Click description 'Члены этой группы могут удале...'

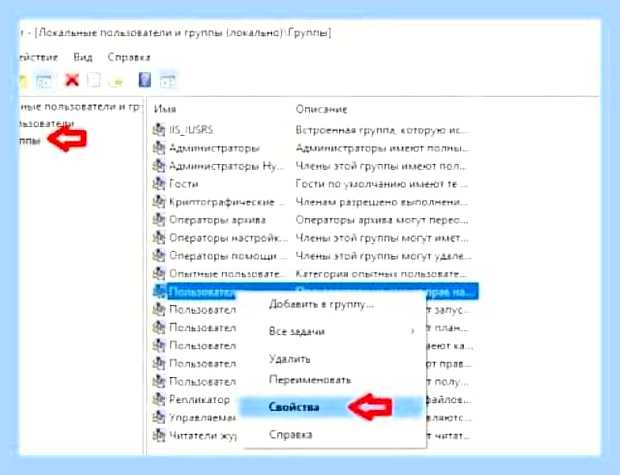pos(383,256)
